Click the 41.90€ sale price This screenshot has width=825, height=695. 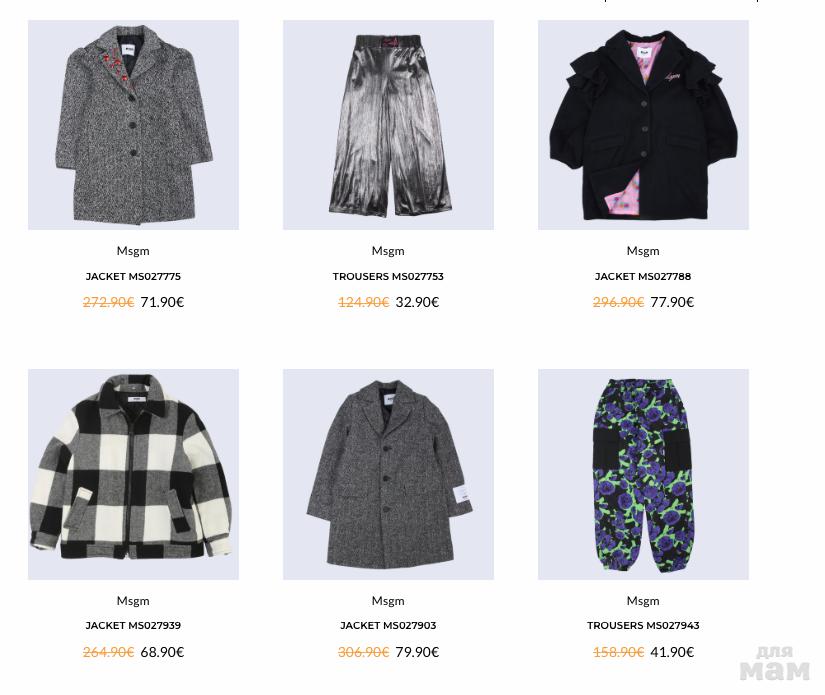(672, 652)
